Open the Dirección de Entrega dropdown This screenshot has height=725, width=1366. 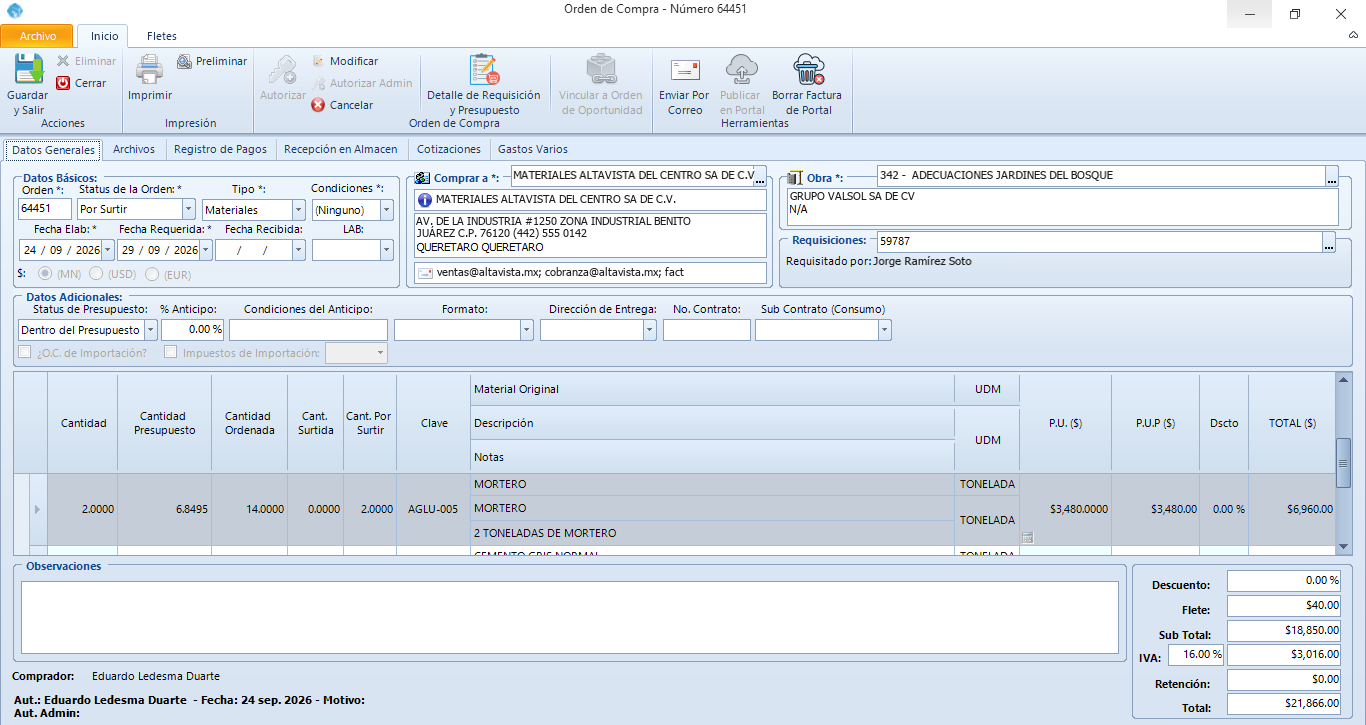pyautogui.click(x=649, y=330)
